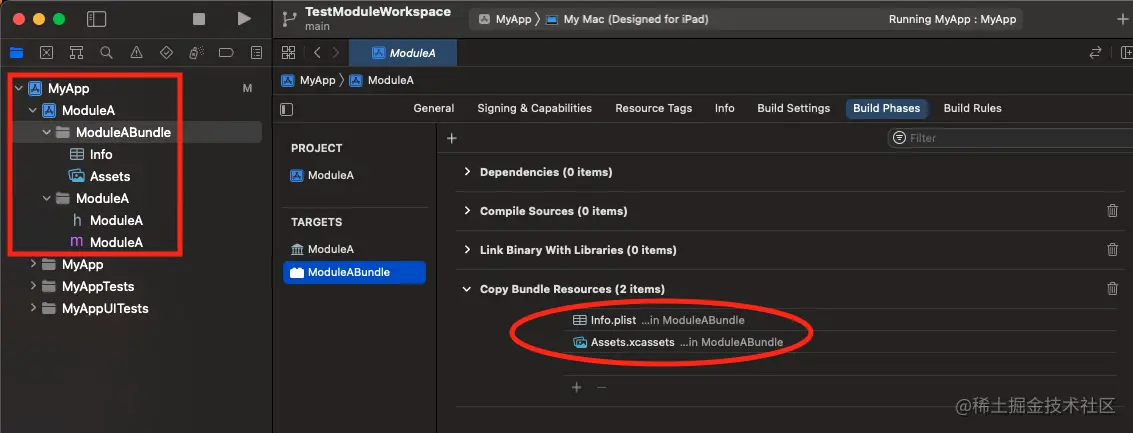
Task: Open the Report navigator
Action: click(x=256, y=52)
